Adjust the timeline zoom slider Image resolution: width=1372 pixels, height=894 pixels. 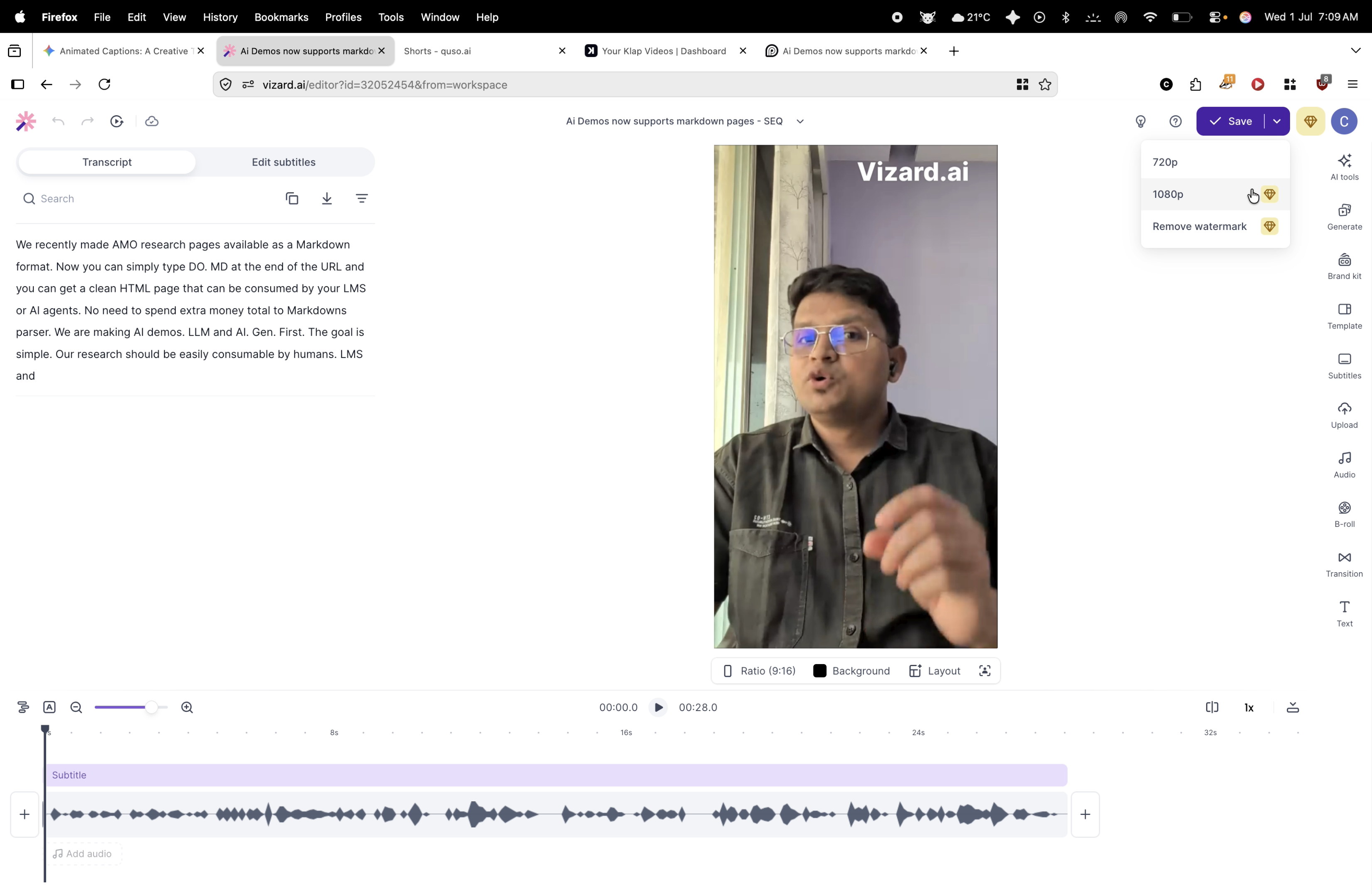(x=151, y=707)
